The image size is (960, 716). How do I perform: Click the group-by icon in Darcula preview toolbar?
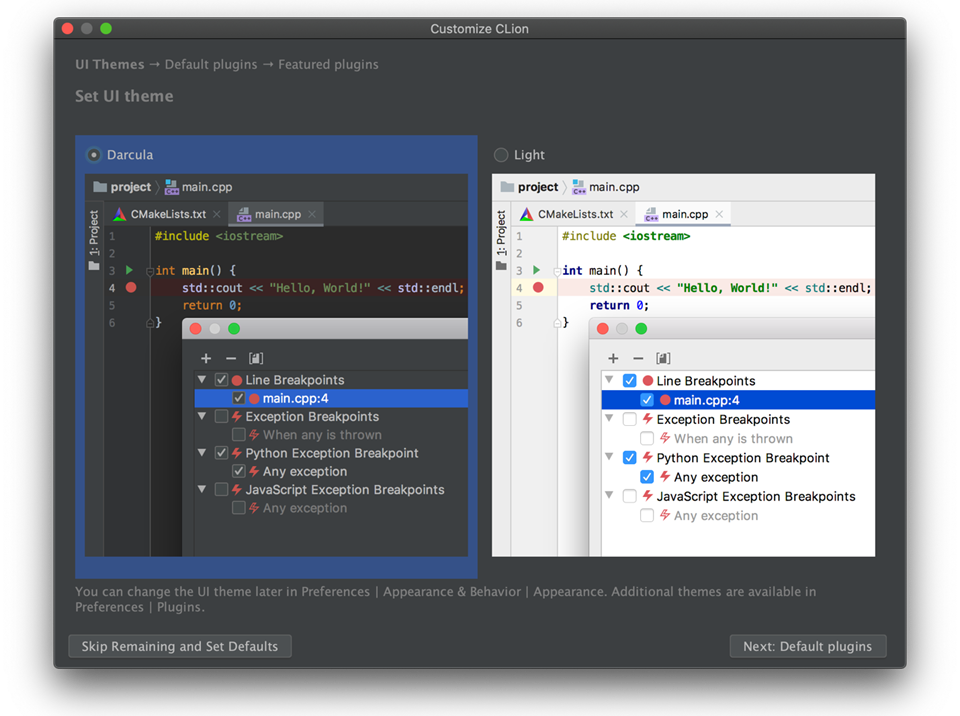256,358
